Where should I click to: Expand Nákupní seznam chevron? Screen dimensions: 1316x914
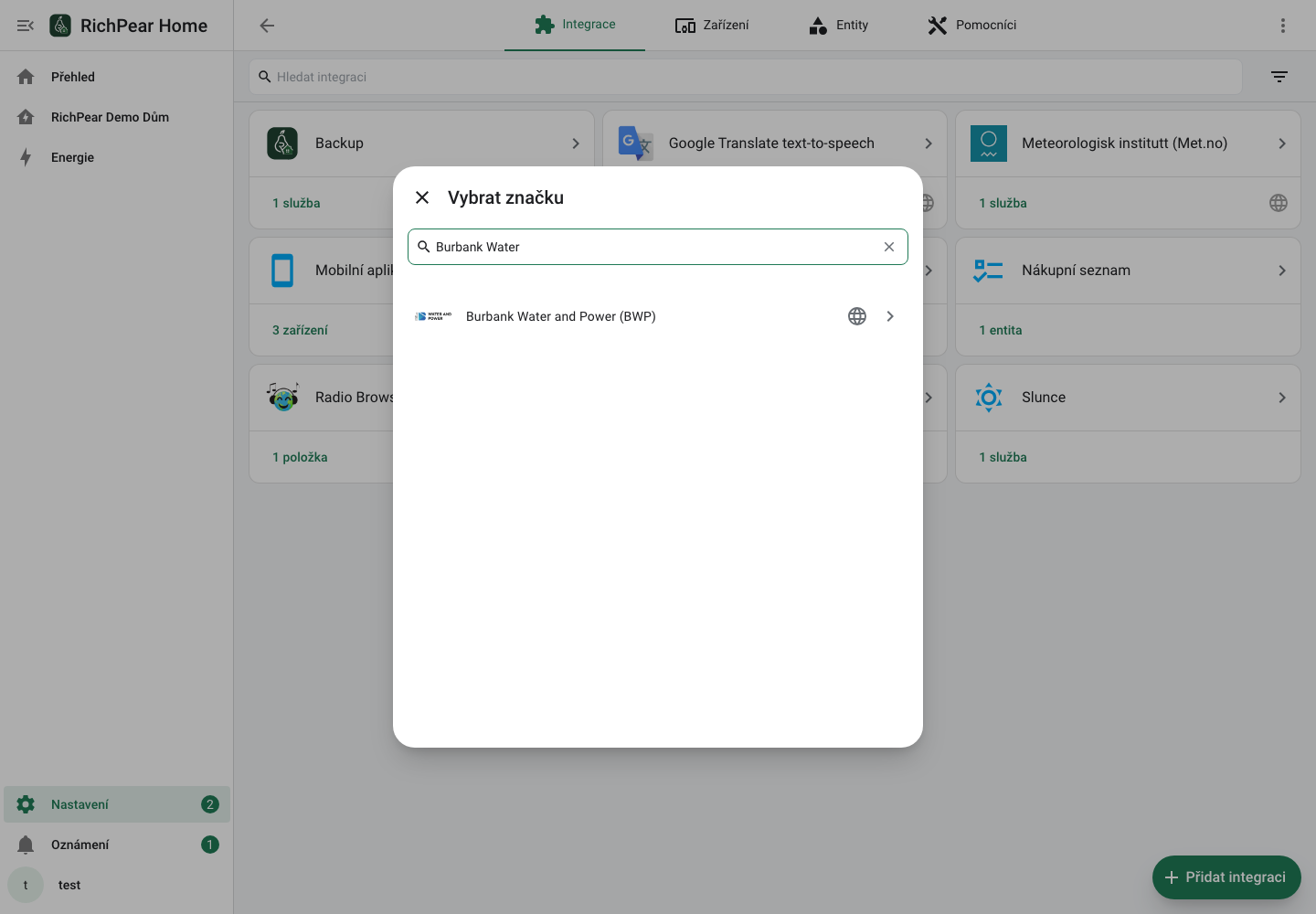[x=1282, y=271]
